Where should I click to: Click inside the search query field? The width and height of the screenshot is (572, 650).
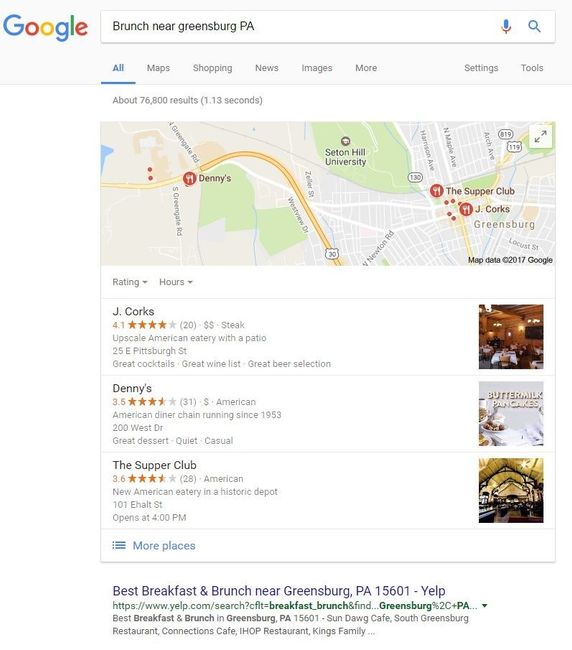[x=298, y=27]
